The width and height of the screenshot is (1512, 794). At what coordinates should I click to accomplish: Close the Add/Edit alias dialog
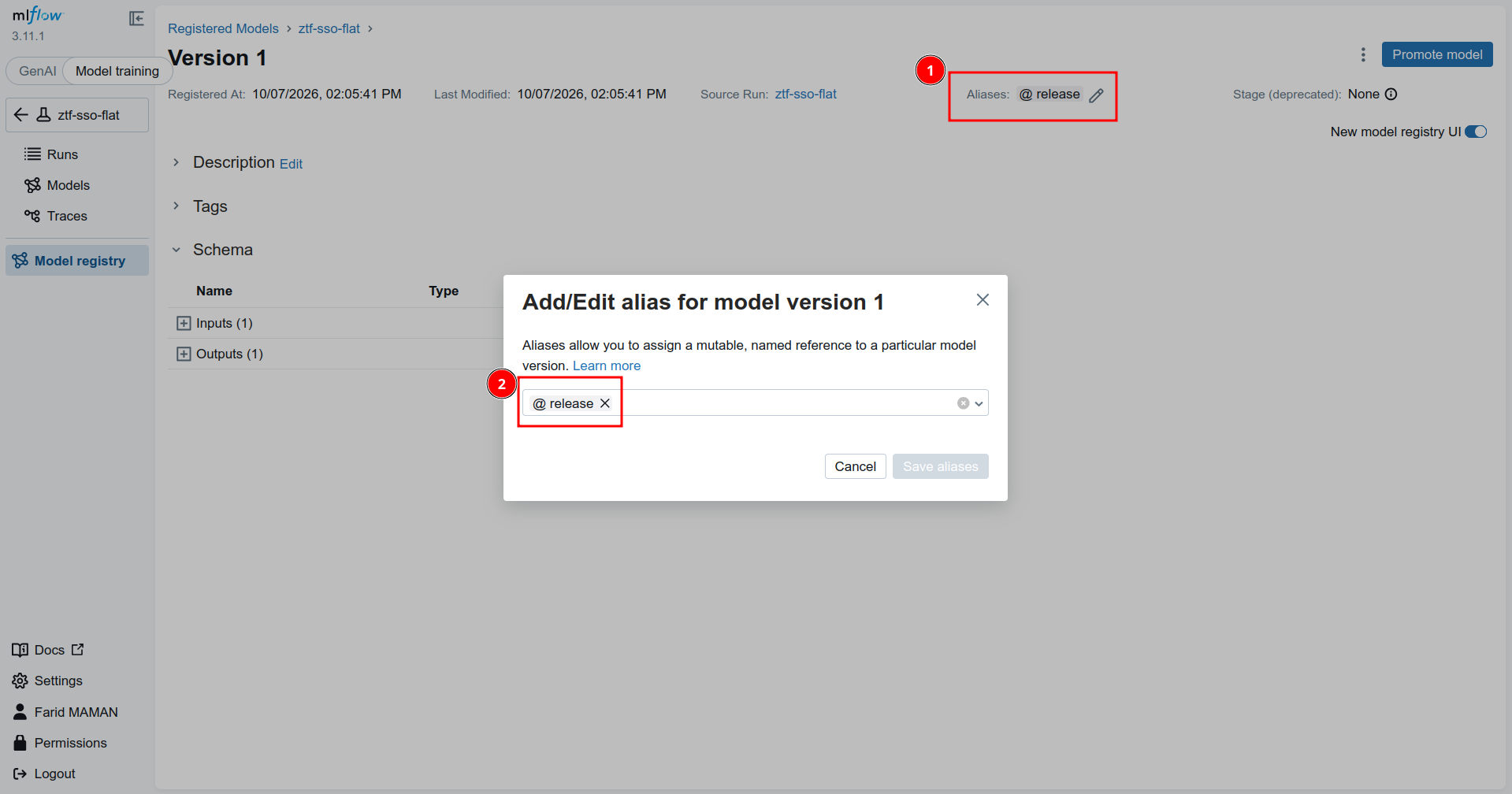[x=983, y=300]
